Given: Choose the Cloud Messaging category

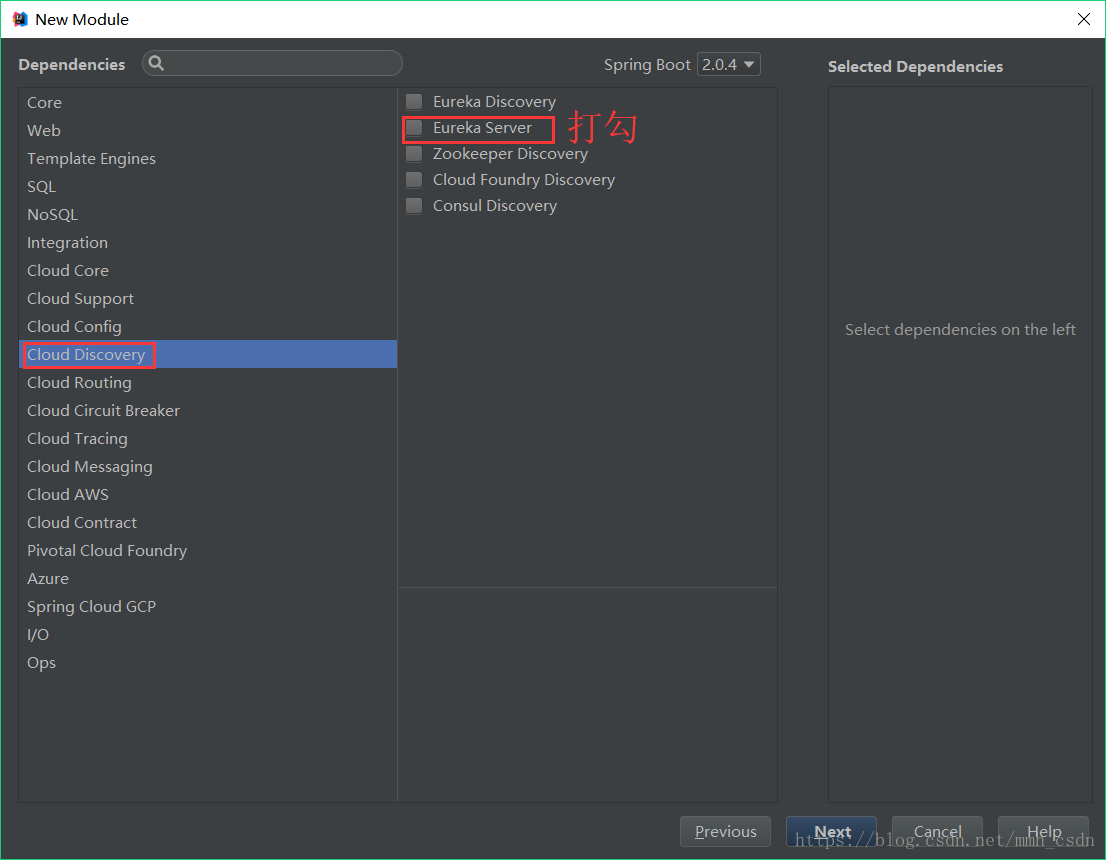Looking at the screenshot, I should click(x=208, y=466).
